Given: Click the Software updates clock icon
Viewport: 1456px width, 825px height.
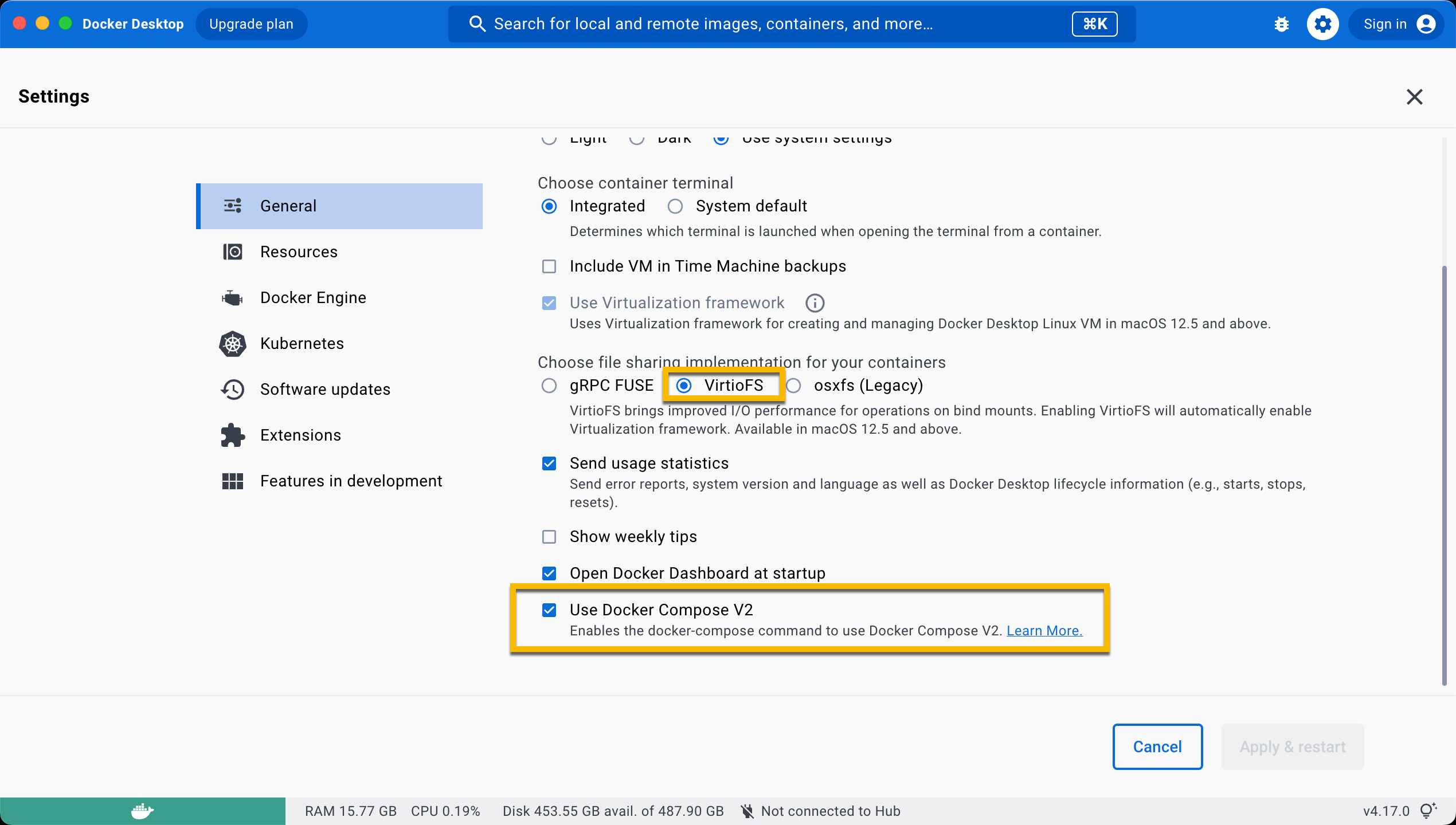Looking at the screenshot, I should 233,389.
